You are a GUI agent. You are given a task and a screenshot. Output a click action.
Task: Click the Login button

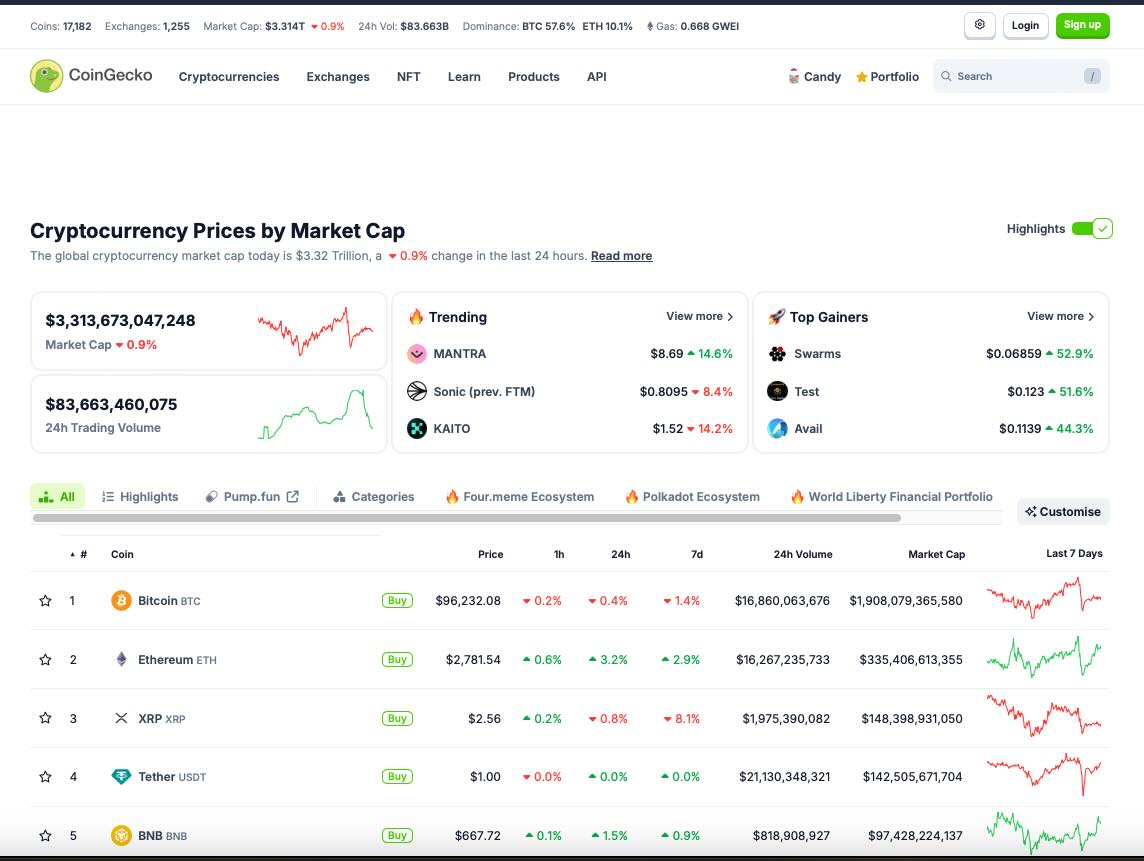click(x=1025, y=26)
